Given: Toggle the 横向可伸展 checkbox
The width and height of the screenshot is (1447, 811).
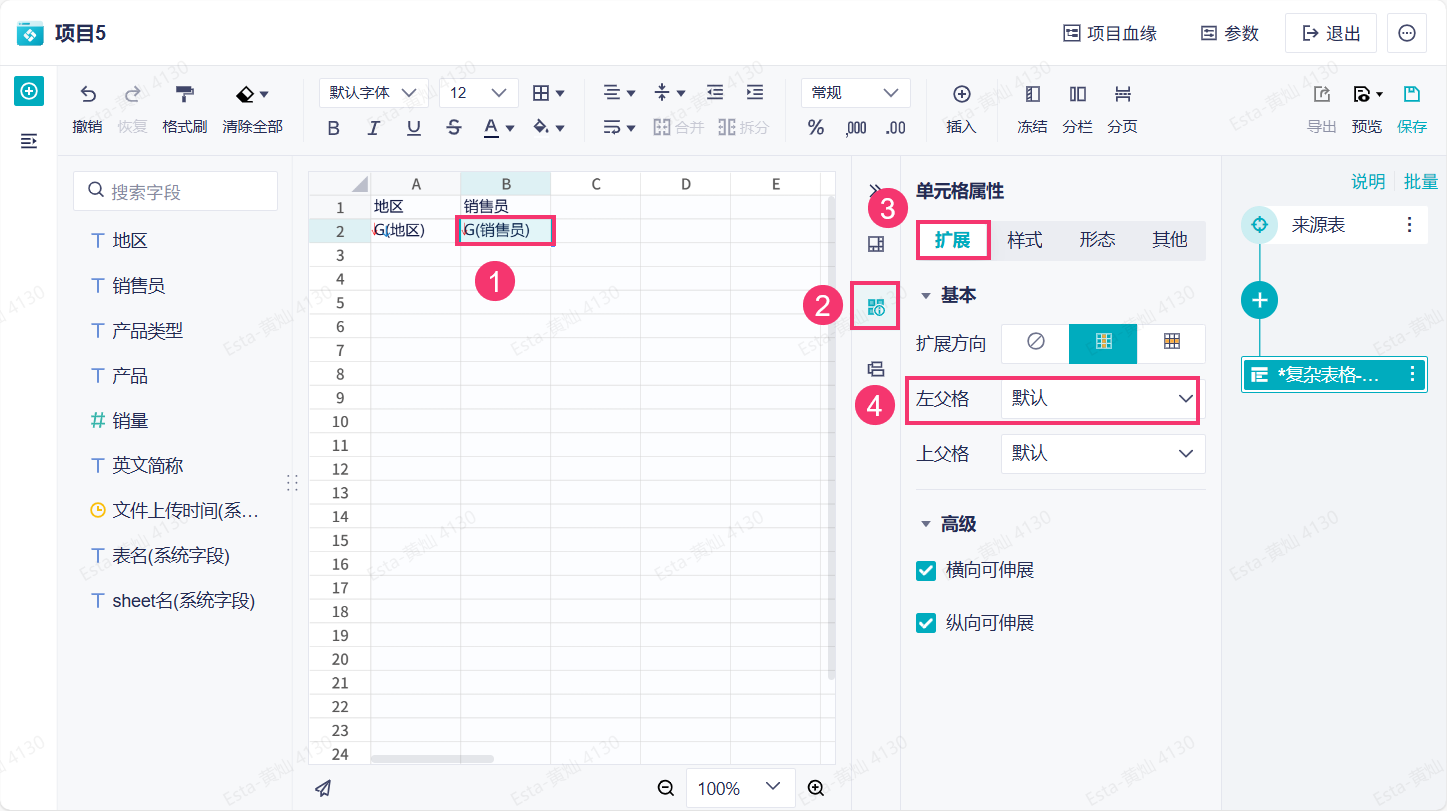Looking at the screenshot, I should coord(926,571).
